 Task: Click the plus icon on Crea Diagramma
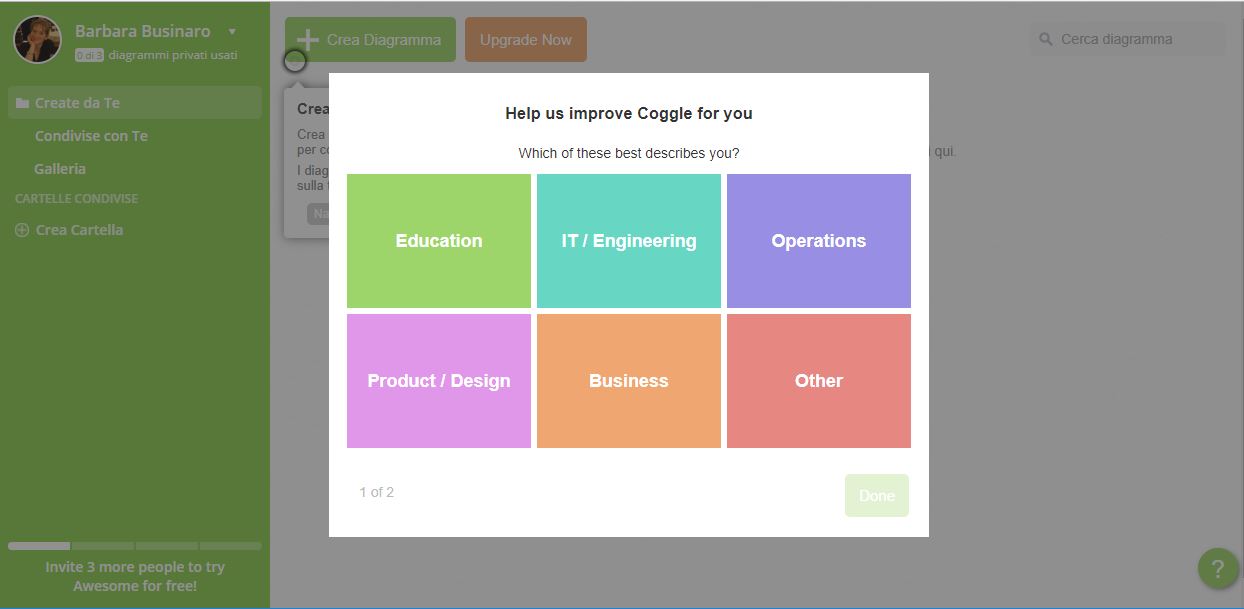tap(308, 40)
